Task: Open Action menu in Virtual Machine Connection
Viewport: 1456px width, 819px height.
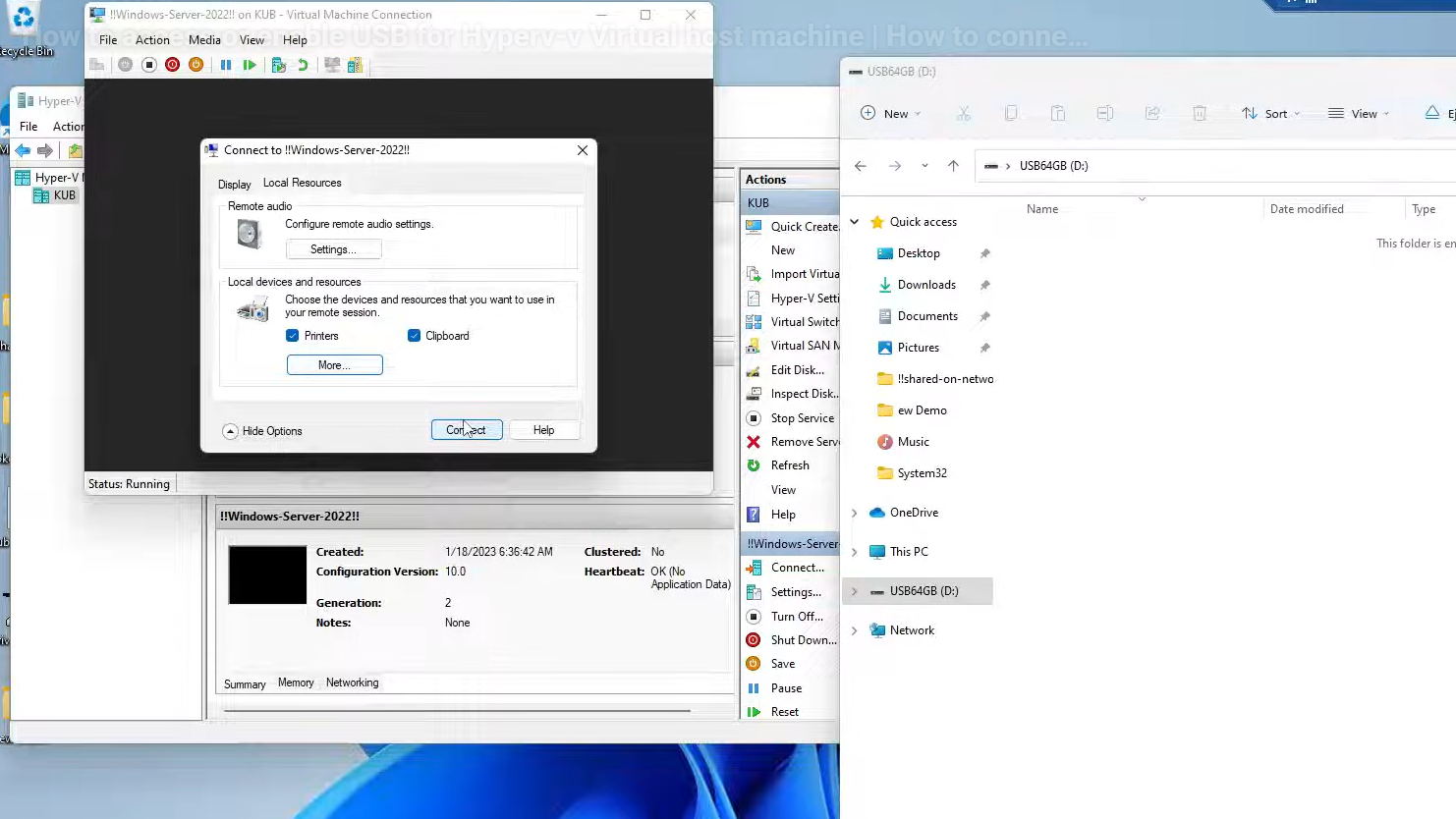Action: [152, 40]
